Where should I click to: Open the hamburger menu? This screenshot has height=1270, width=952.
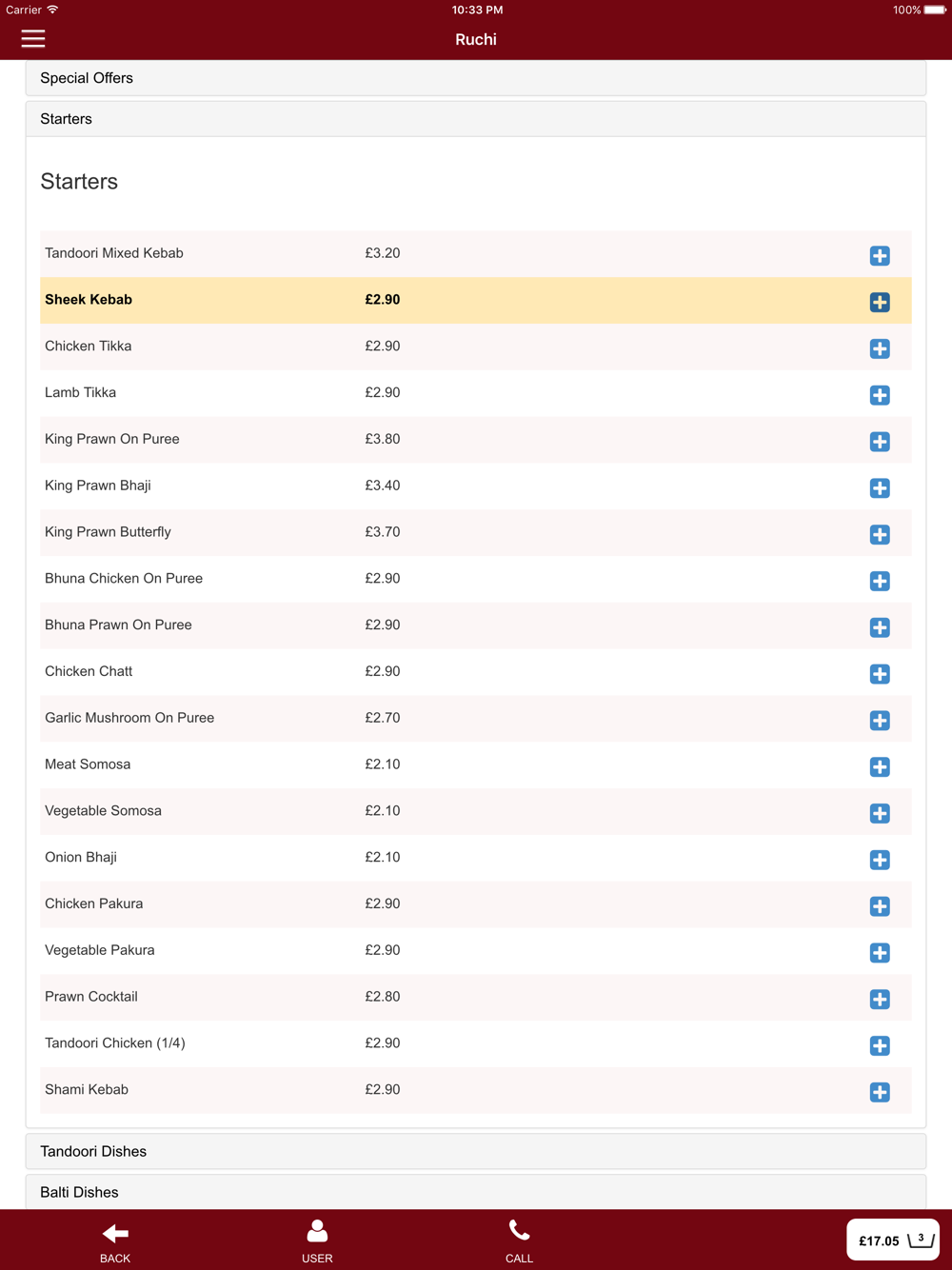point(33,38)
